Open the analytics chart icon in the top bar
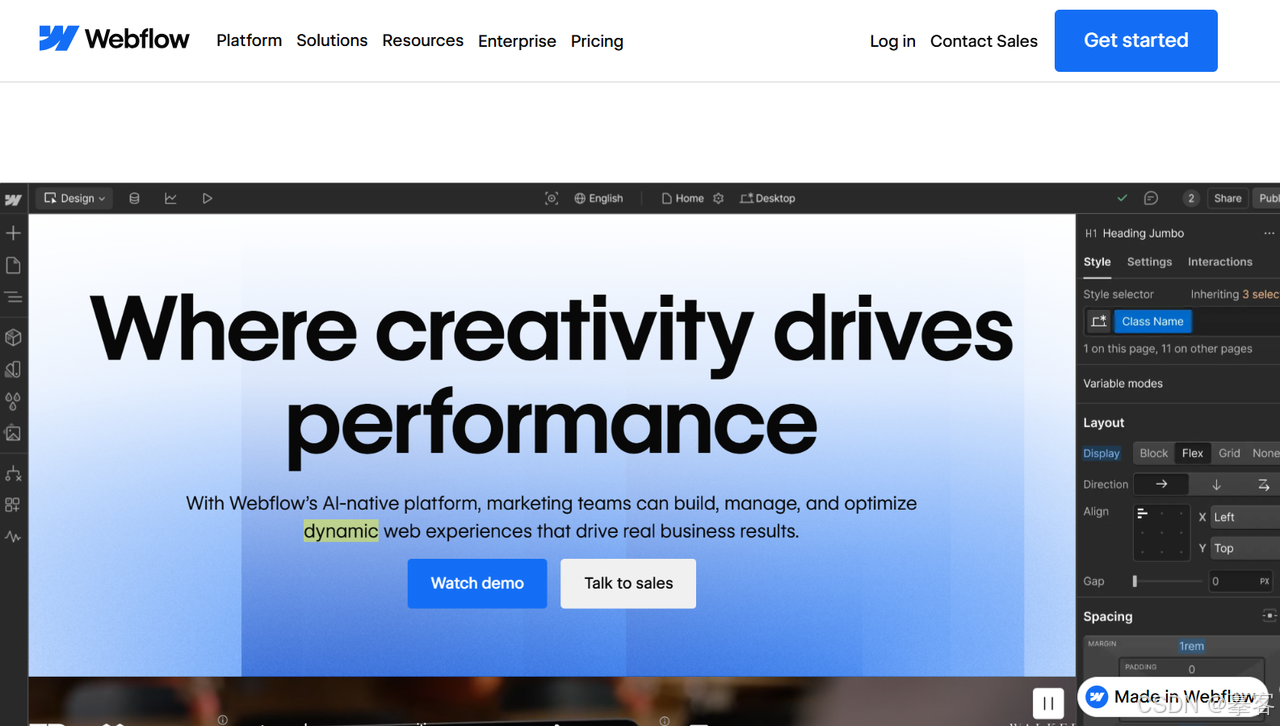Screen dimensions: 1280x726 coord(171,198)
